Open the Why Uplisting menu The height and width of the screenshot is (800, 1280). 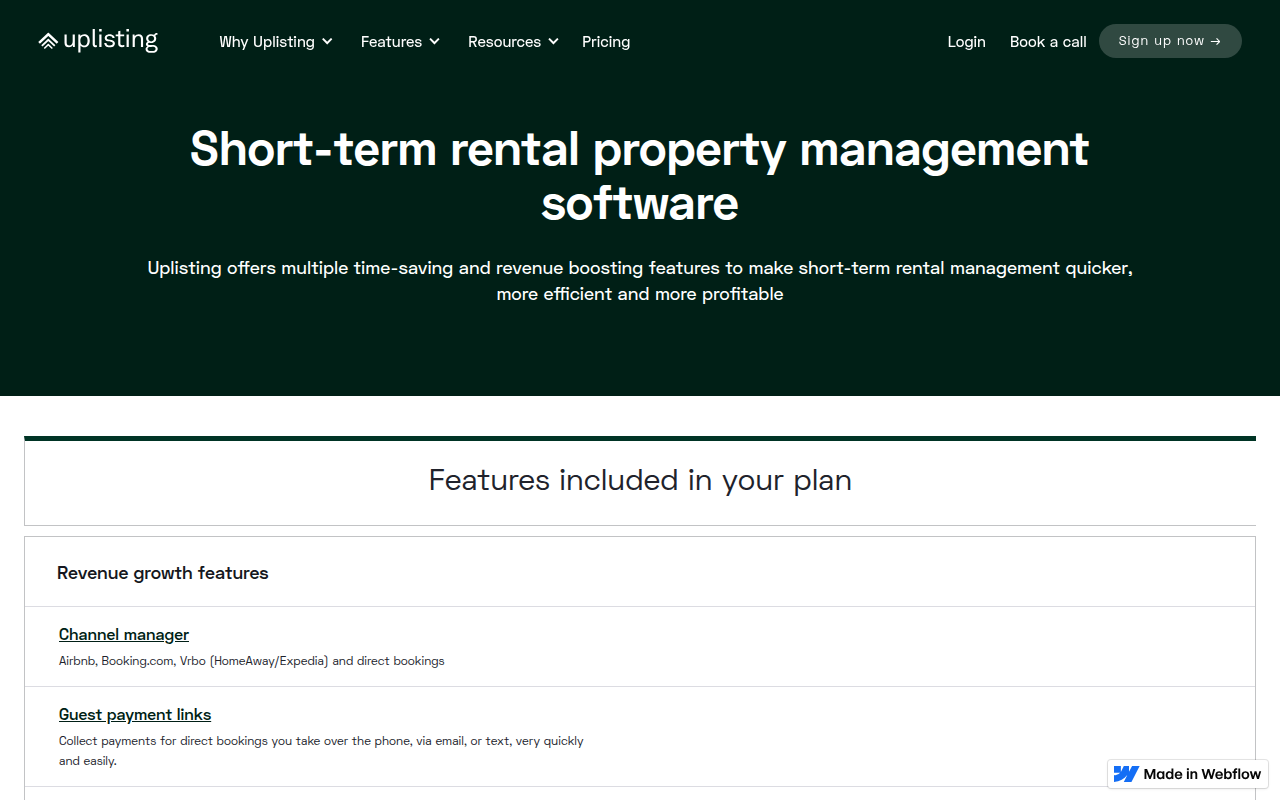pyautogui.click(x=266, y=42)
